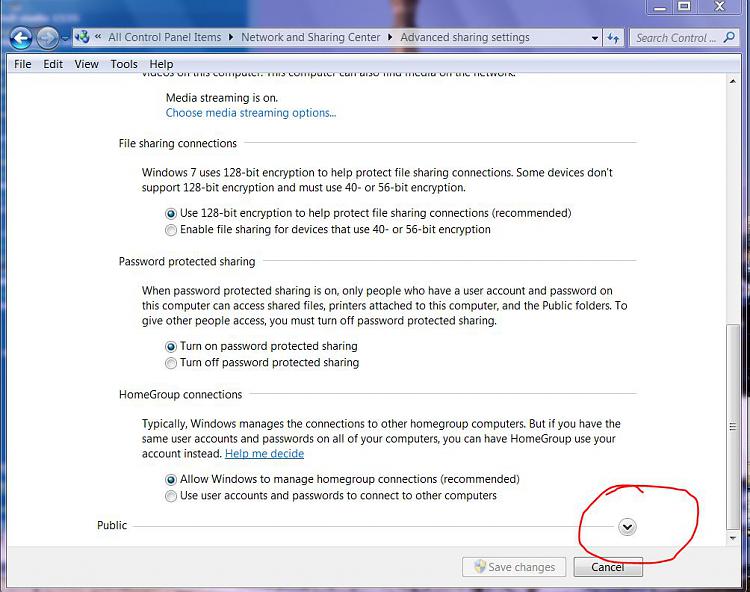The width and height of the screenshot is (750, 592).
Task: Expand the Public profile chevron
Action: pos(627,527)
